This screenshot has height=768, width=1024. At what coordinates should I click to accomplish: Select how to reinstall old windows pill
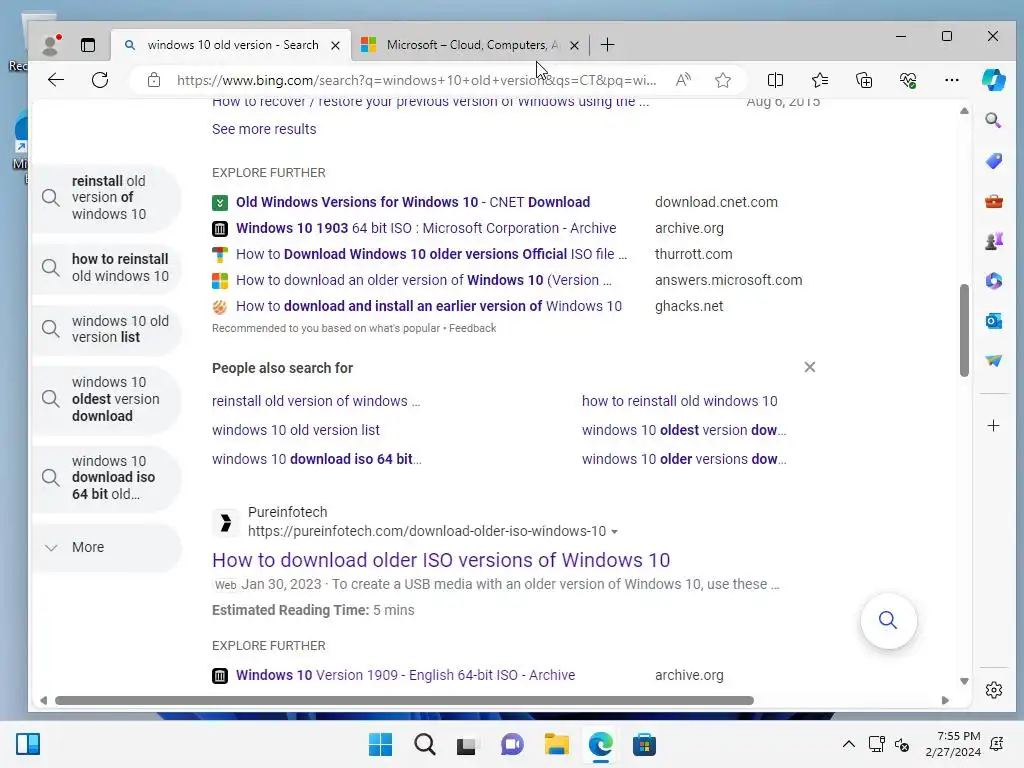click(x=106, y=268)
